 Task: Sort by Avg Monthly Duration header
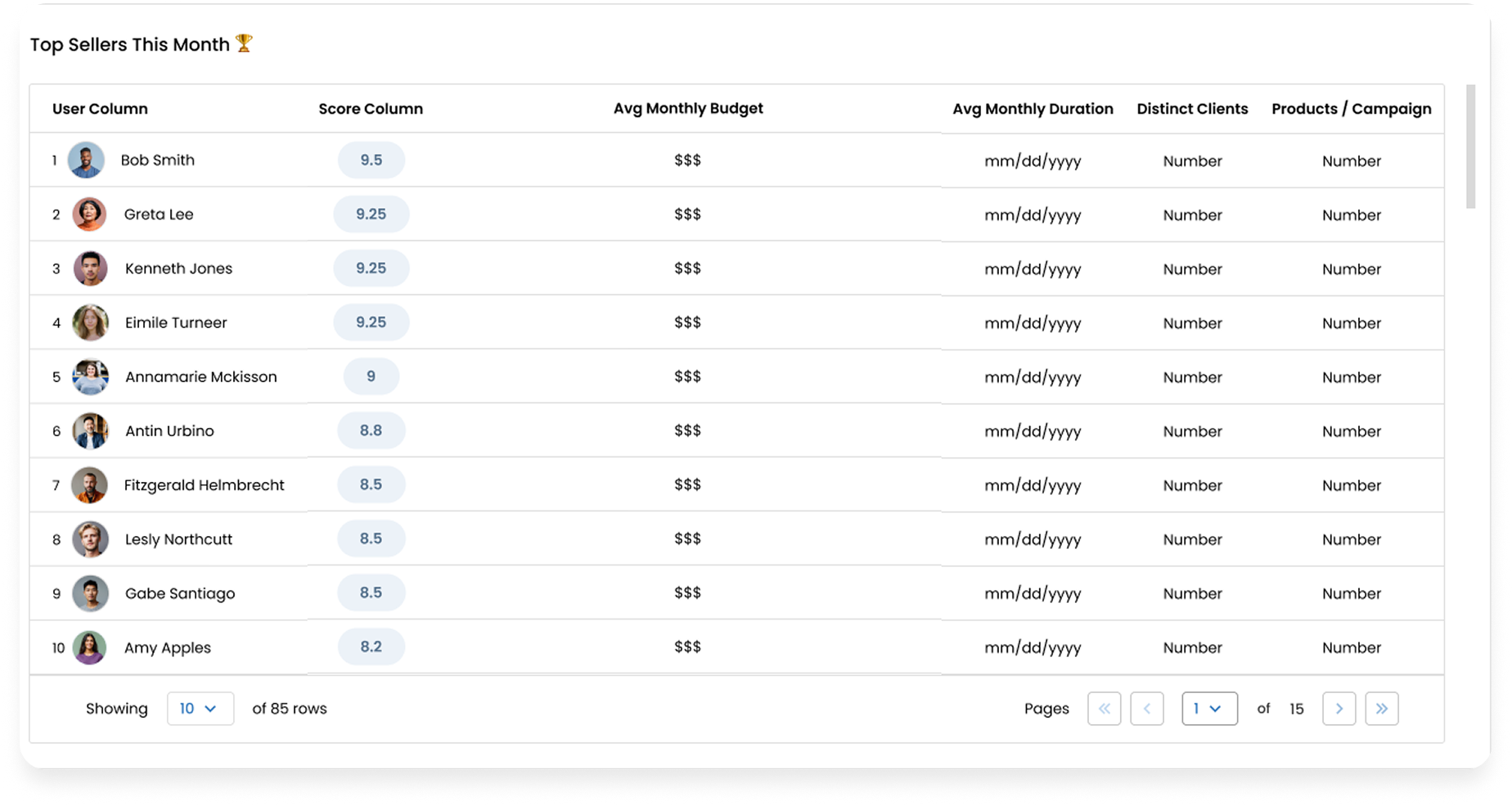(1033, 109)
